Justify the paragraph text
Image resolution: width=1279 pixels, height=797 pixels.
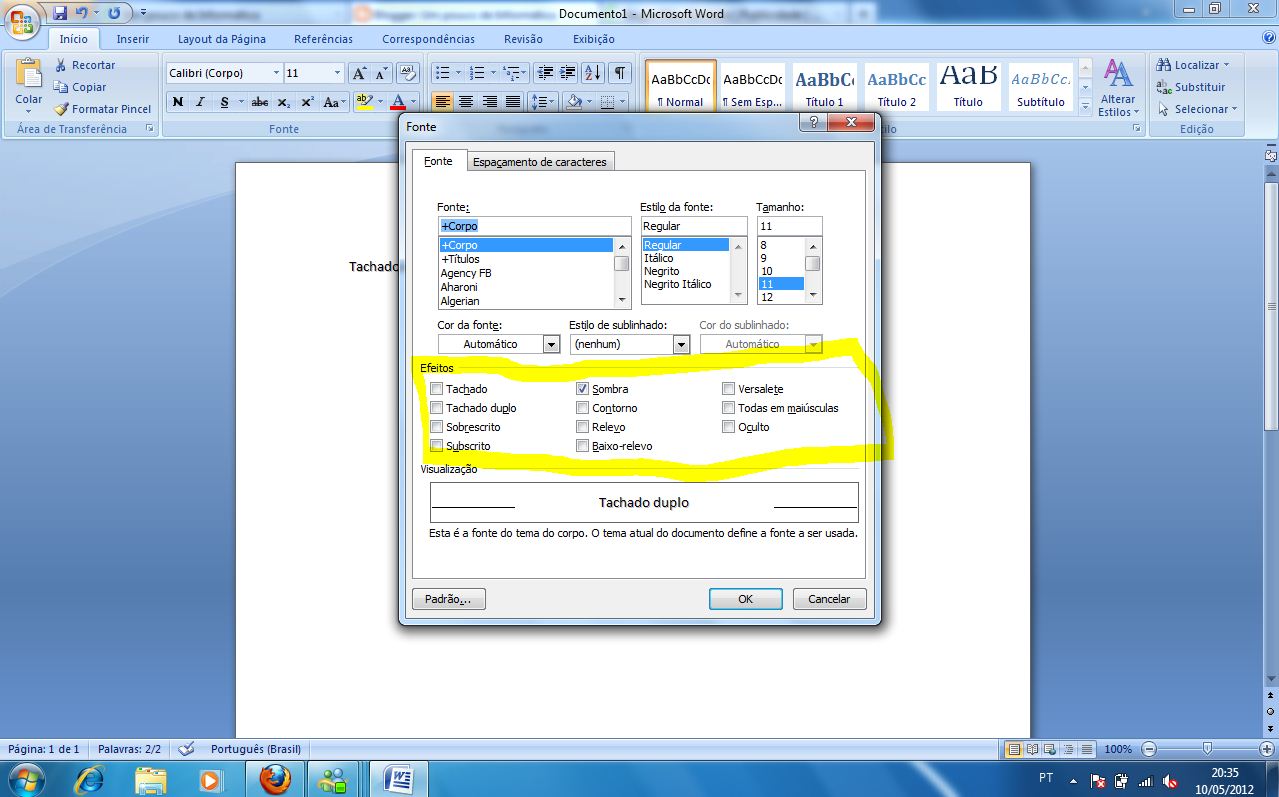(x=513, y=102)
